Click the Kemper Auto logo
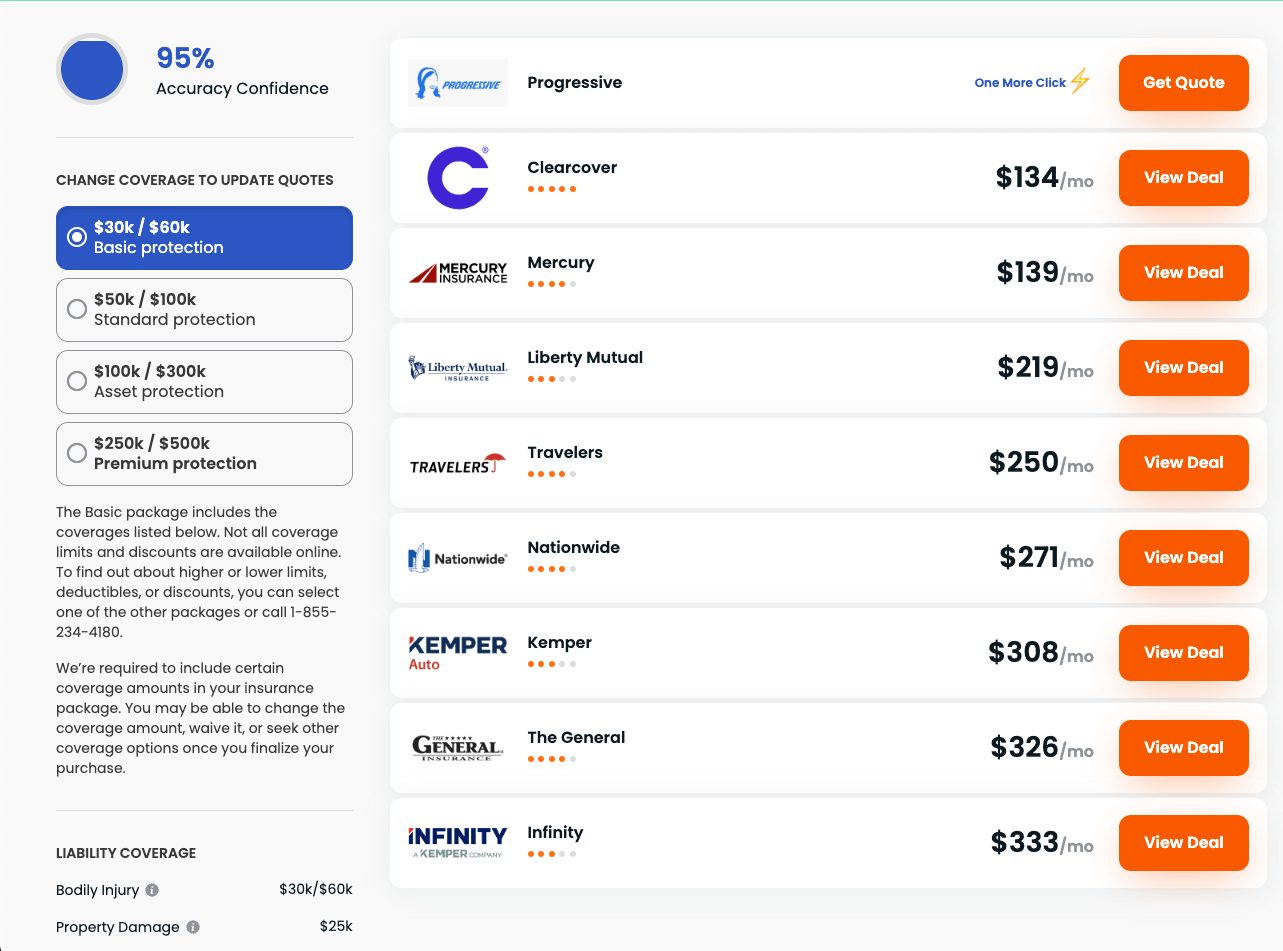Image resolution: width=1283 pixels, height=951 pixels. (x=458, y=651)
